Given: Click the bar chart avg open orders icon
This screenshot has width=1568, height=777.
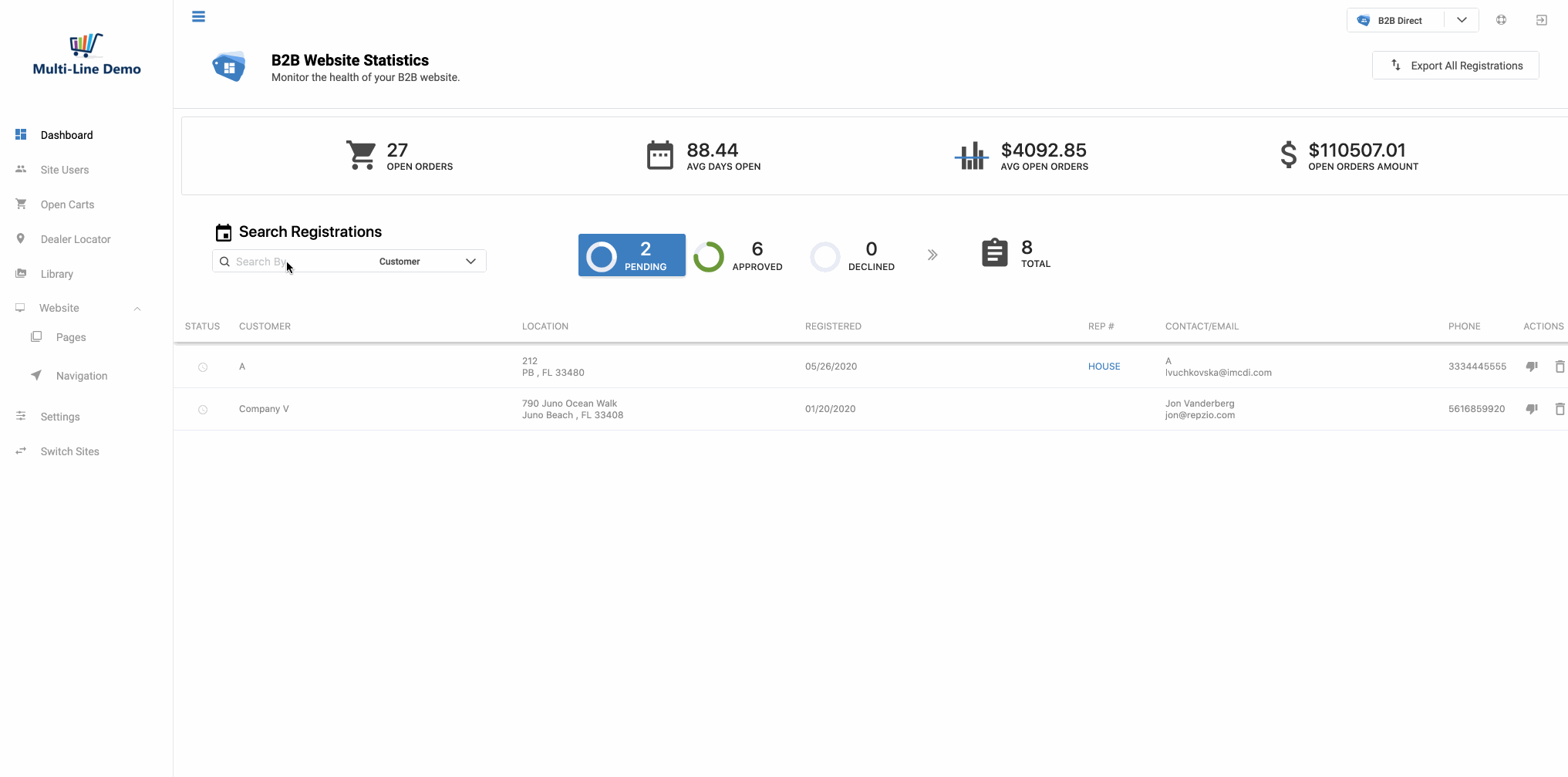Looking at the screenshot, I should point(972,155).
